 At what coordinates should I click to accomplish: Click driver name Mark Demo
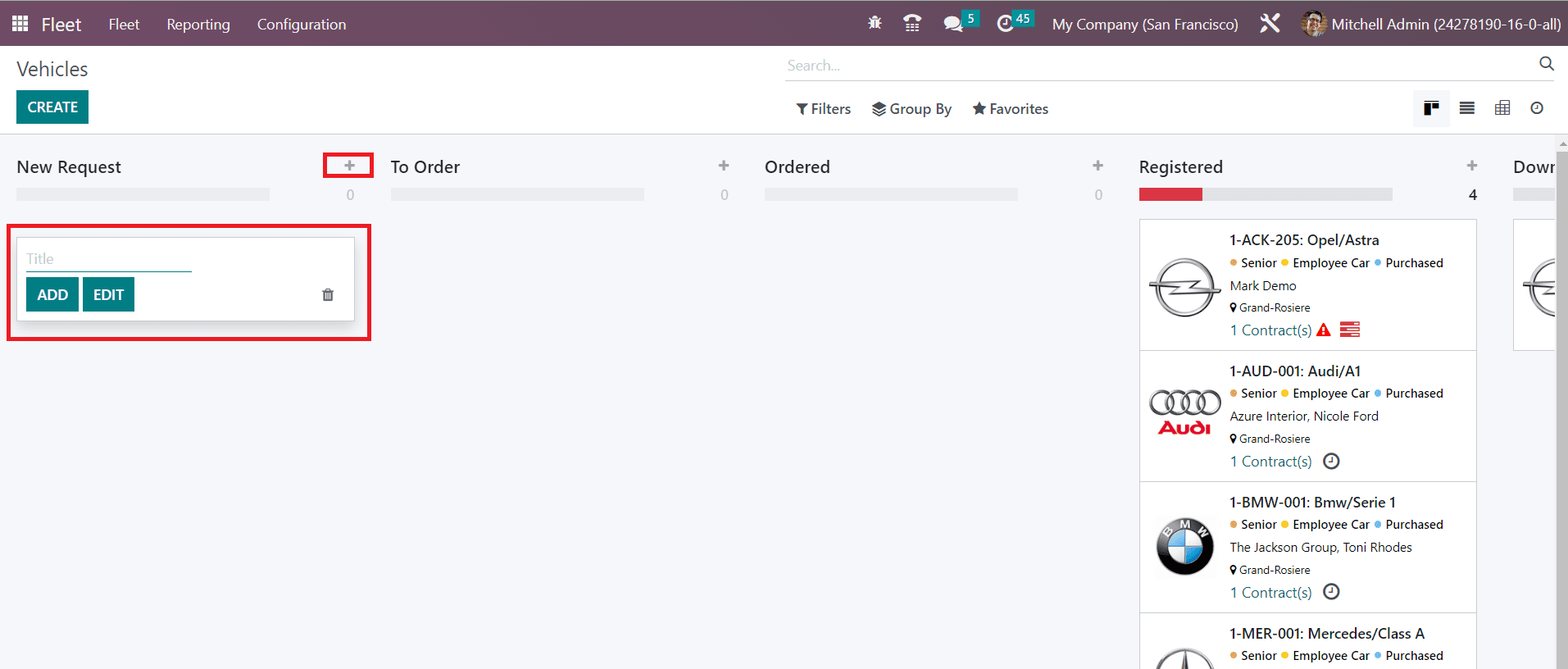click(x=1263, y=286)
